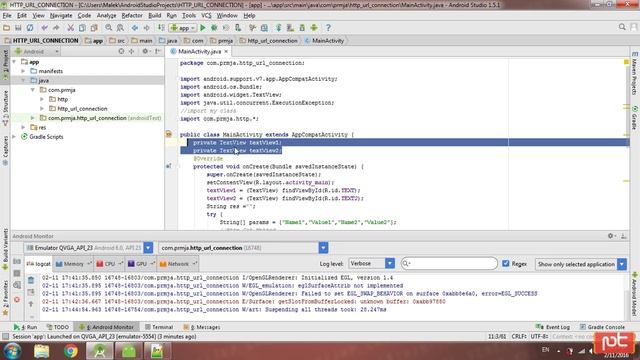Click the Save All toolbar icon
The height and width of the screenshot is (360, 640).
pos(18,28)
